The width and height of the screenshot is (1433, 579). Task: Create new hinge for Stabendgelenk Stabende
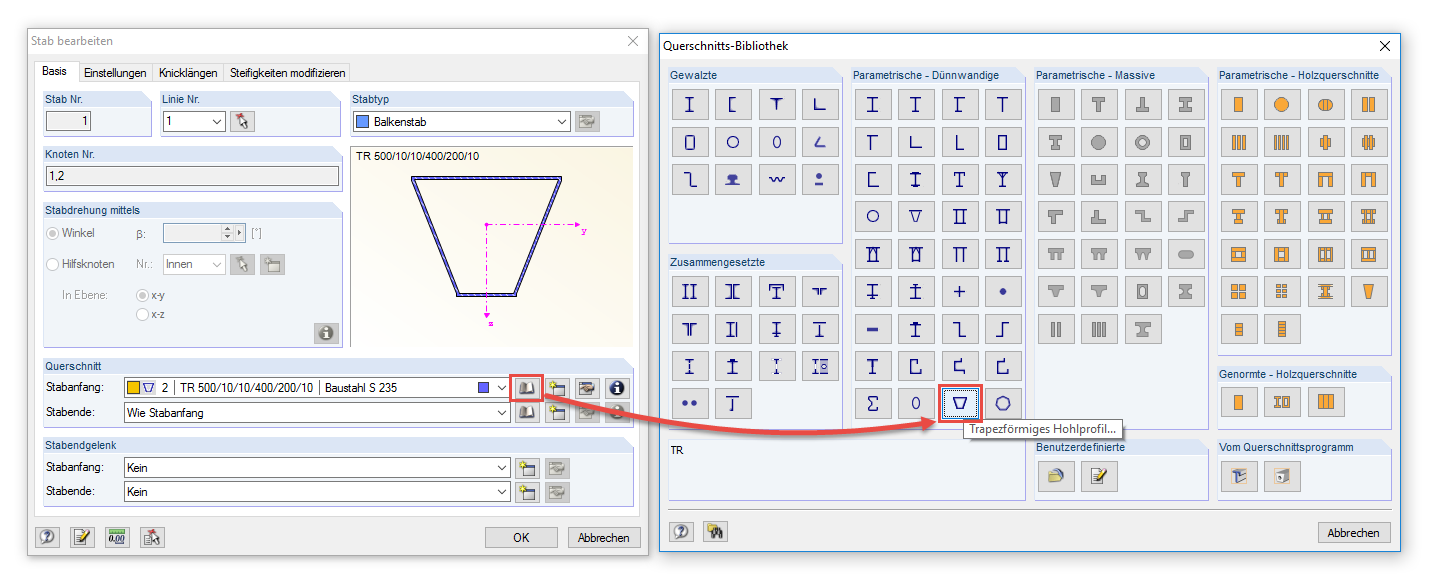coord(526,492)
